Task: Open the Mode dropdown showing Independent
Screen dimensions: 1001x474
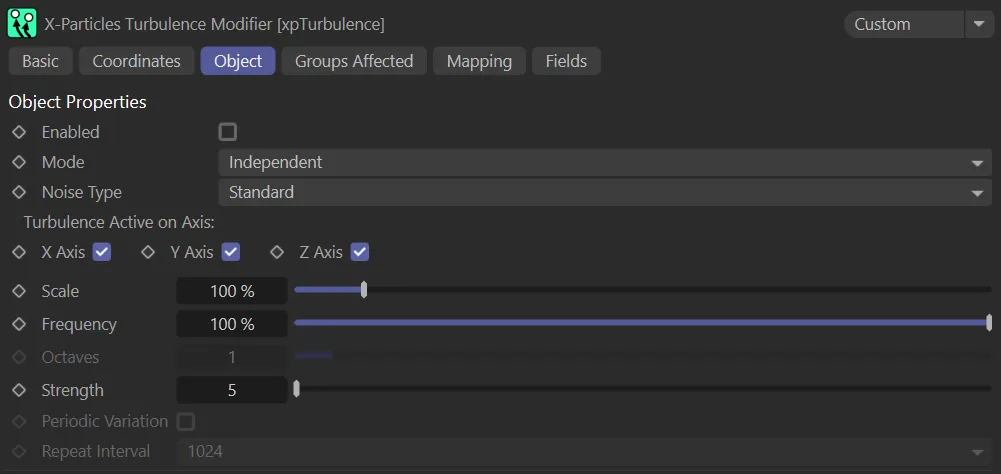Action: point(604,162)
